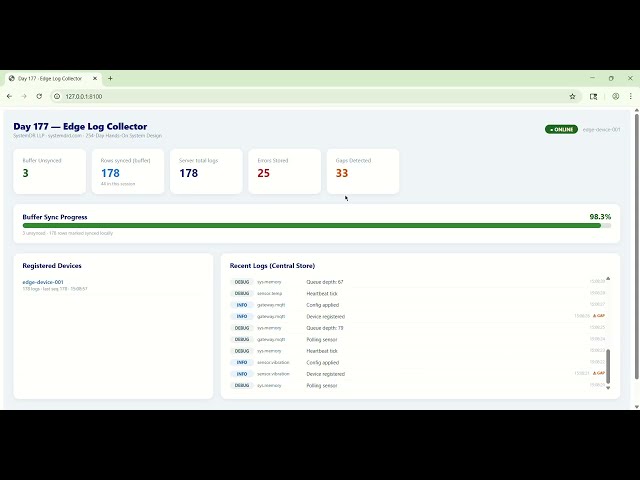Click the address bar showing 127.0.0.1:8100

[x=310, y=96]
